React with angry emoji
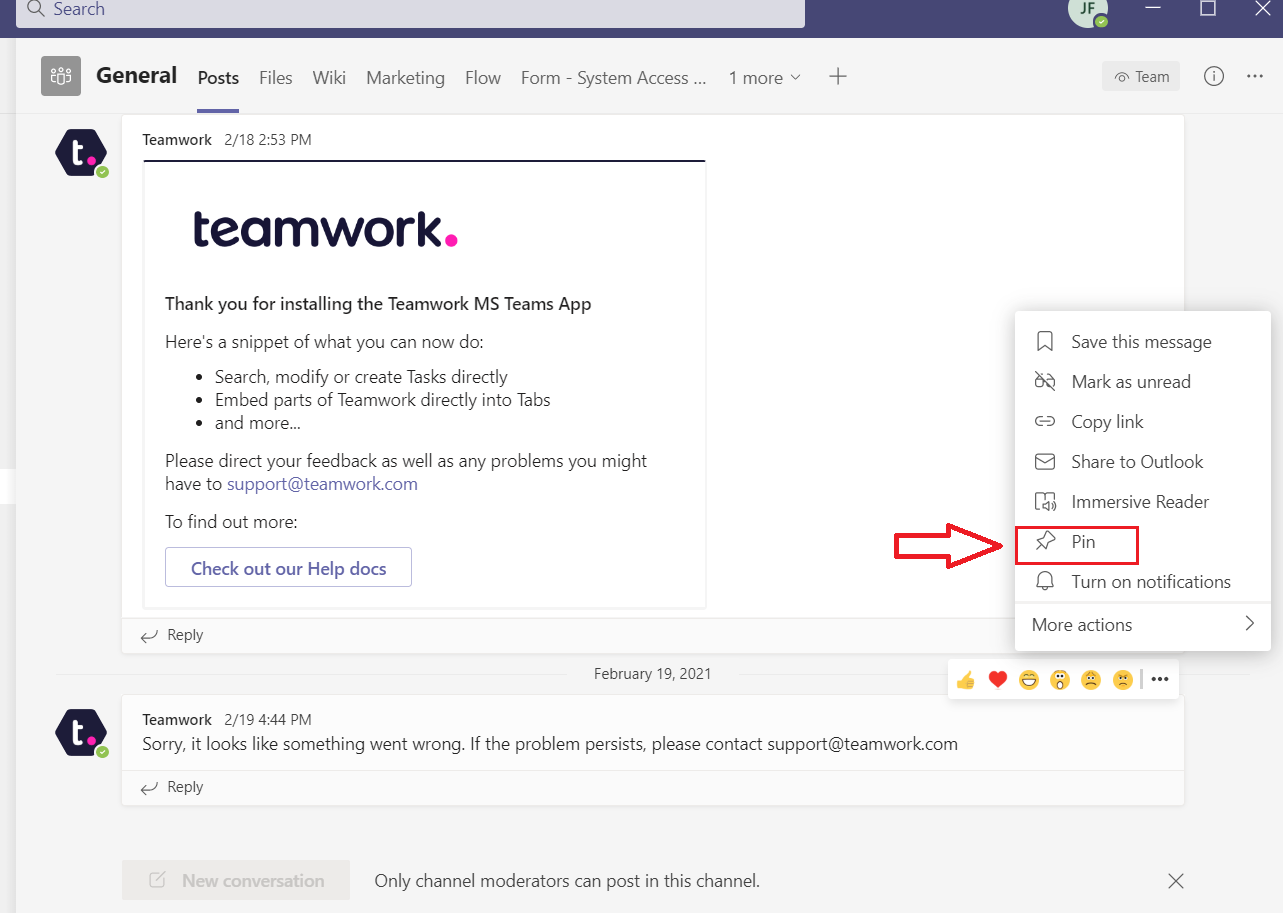The width and height of the screenshot is (1283, 913). pos(1123,680)
